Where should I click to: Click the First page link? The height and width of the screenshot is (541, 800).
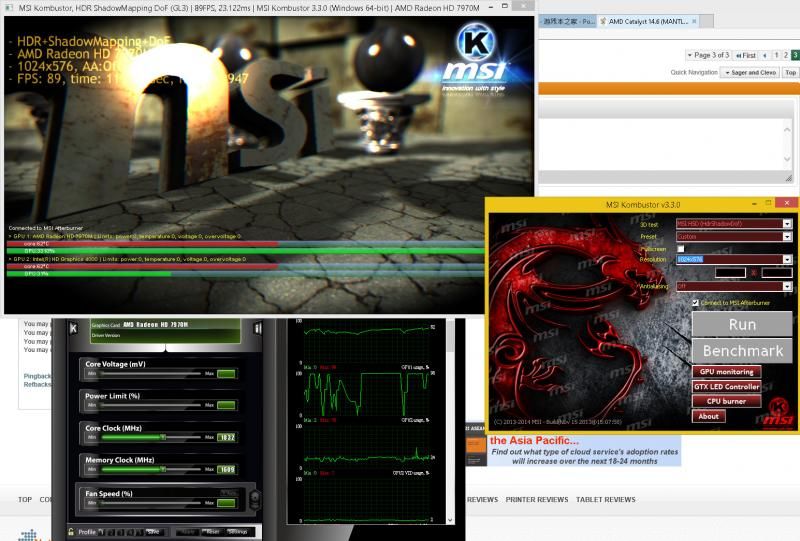[745, 55]
